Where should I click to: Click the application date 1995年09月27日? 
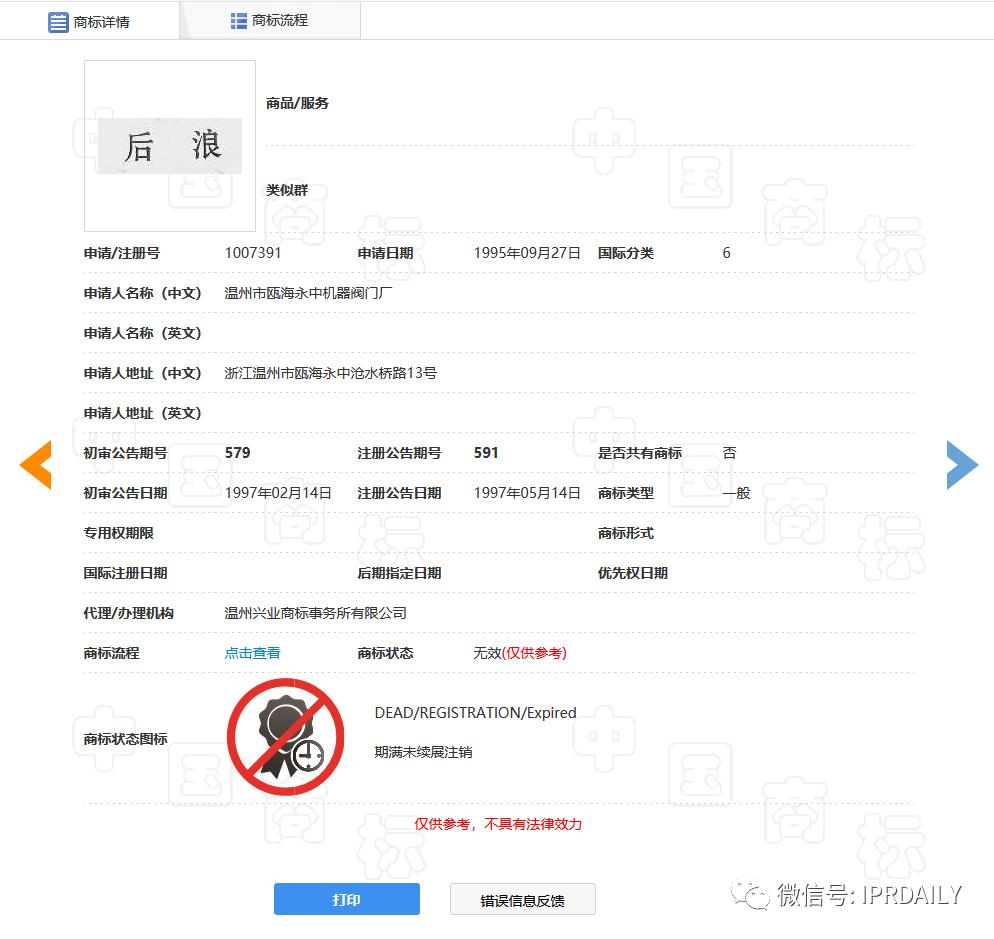point(526,253)
